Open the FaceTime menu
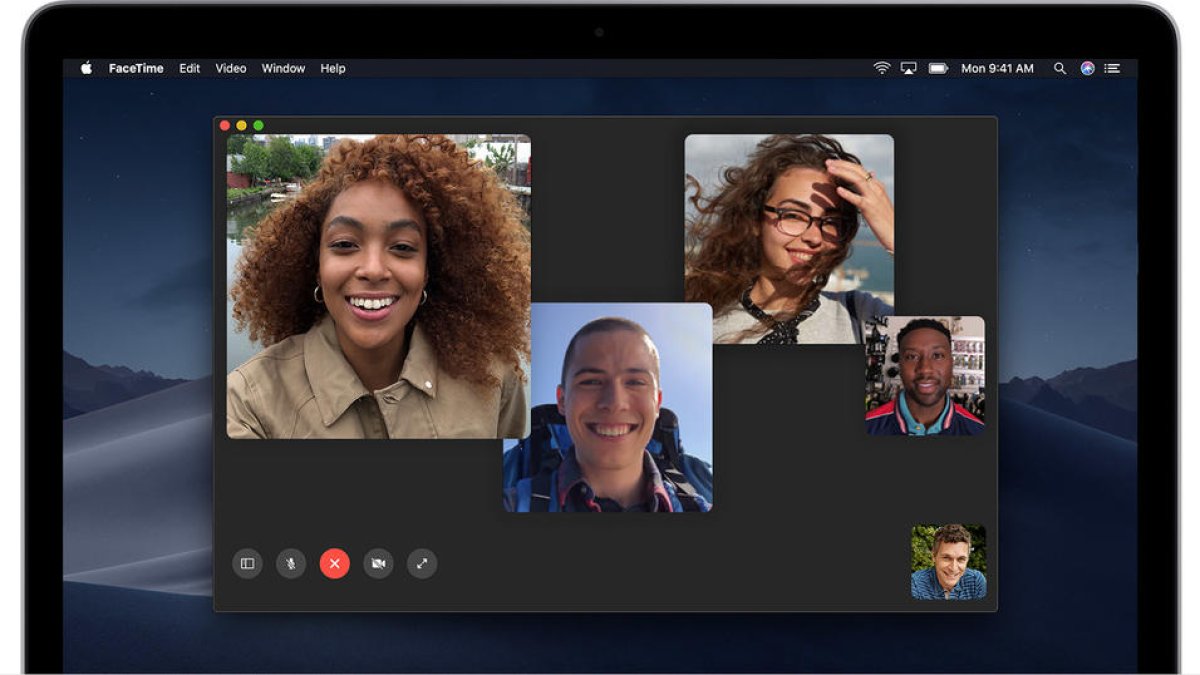 pyautogui.click(x=136, y=68)
